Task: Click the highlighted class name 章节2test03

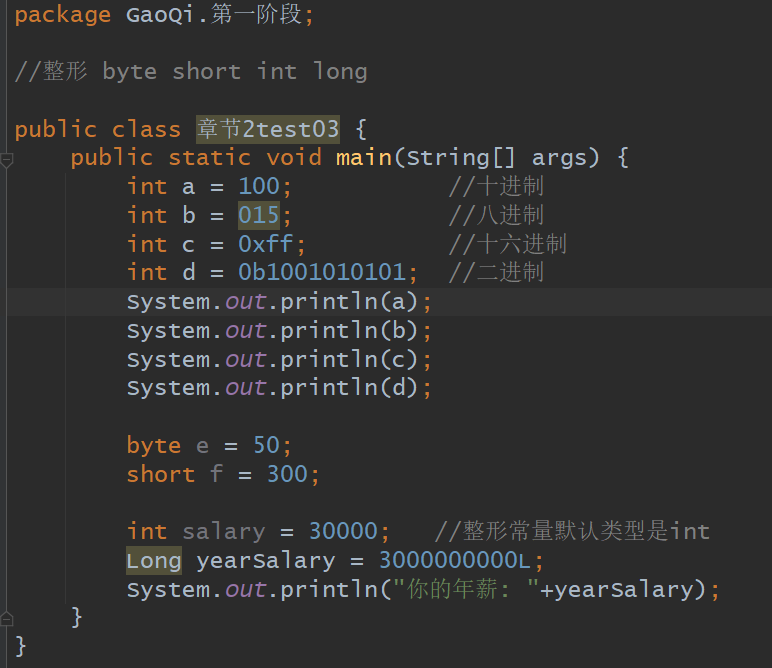Action: tap(268, 129)
